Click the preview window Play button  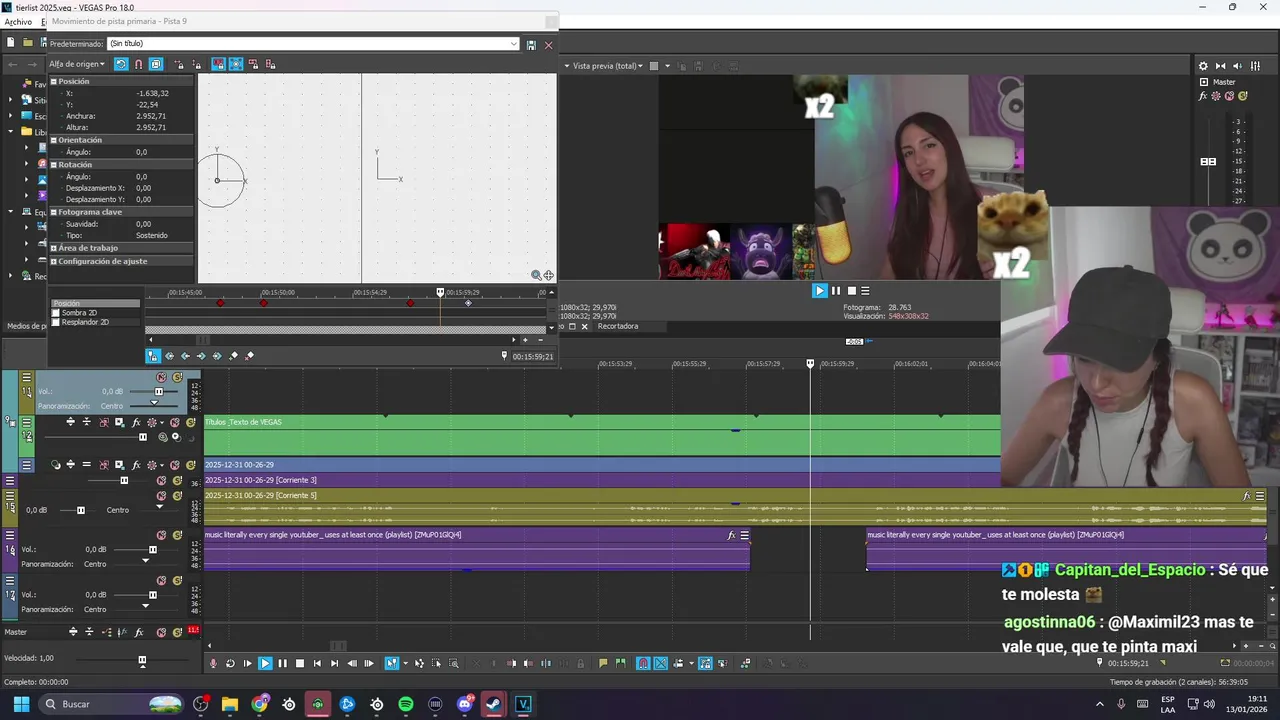(820, 291)
